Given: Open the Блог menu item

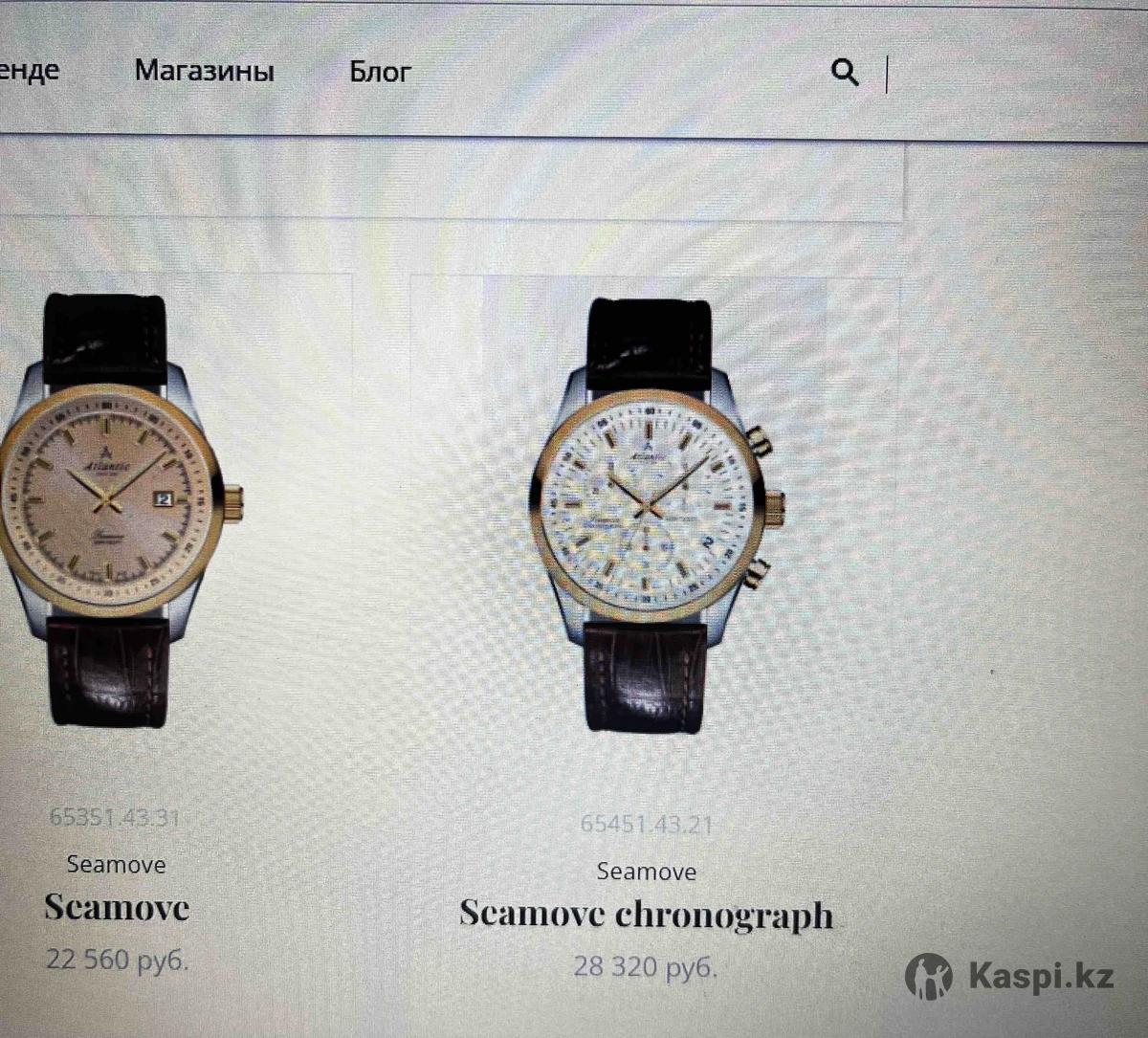Looking at the screenshot, I should (x=380, y=72).
